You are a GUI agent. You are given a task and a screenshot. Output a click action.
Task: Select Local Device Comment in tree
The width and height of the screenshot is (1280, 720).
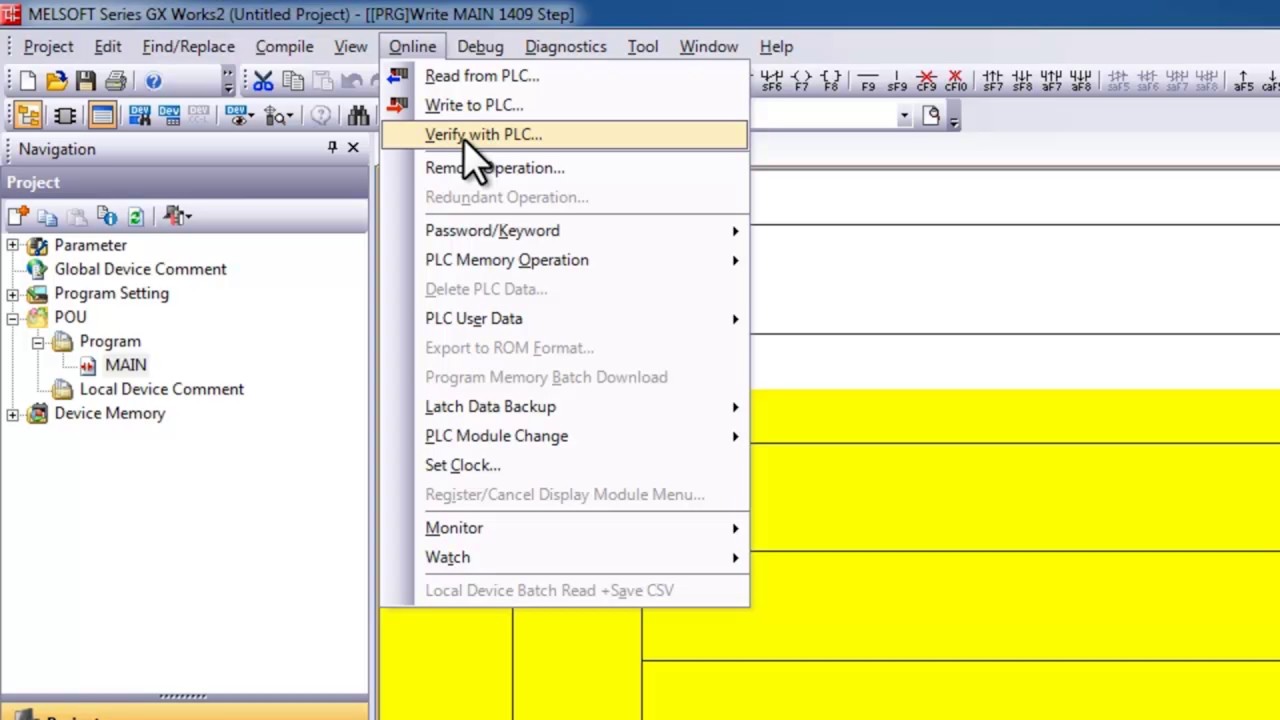(161, 389)
